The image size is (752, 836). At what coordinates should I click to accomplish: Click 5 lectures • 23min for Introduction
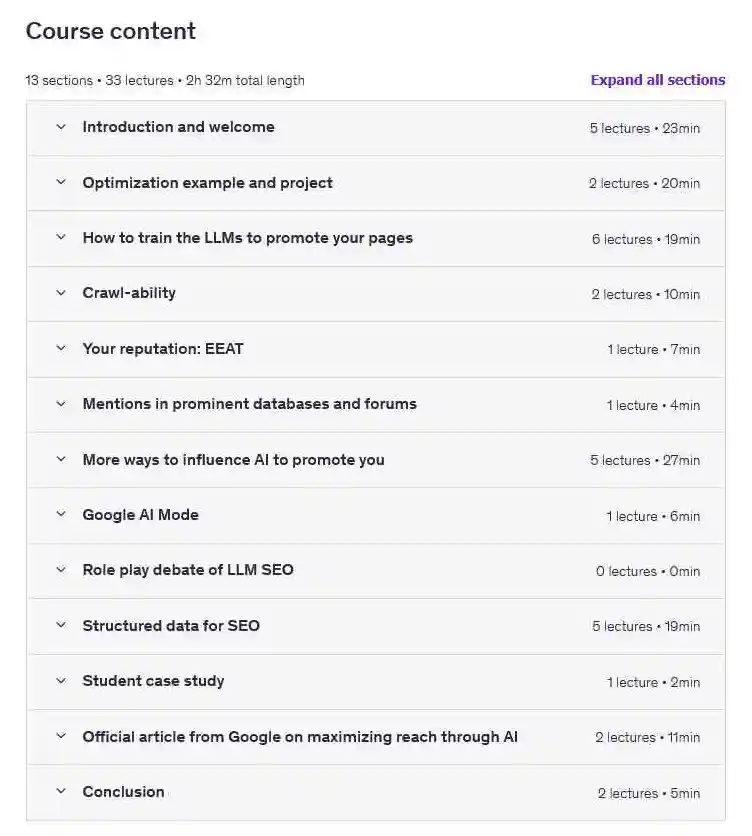(644, 128)
